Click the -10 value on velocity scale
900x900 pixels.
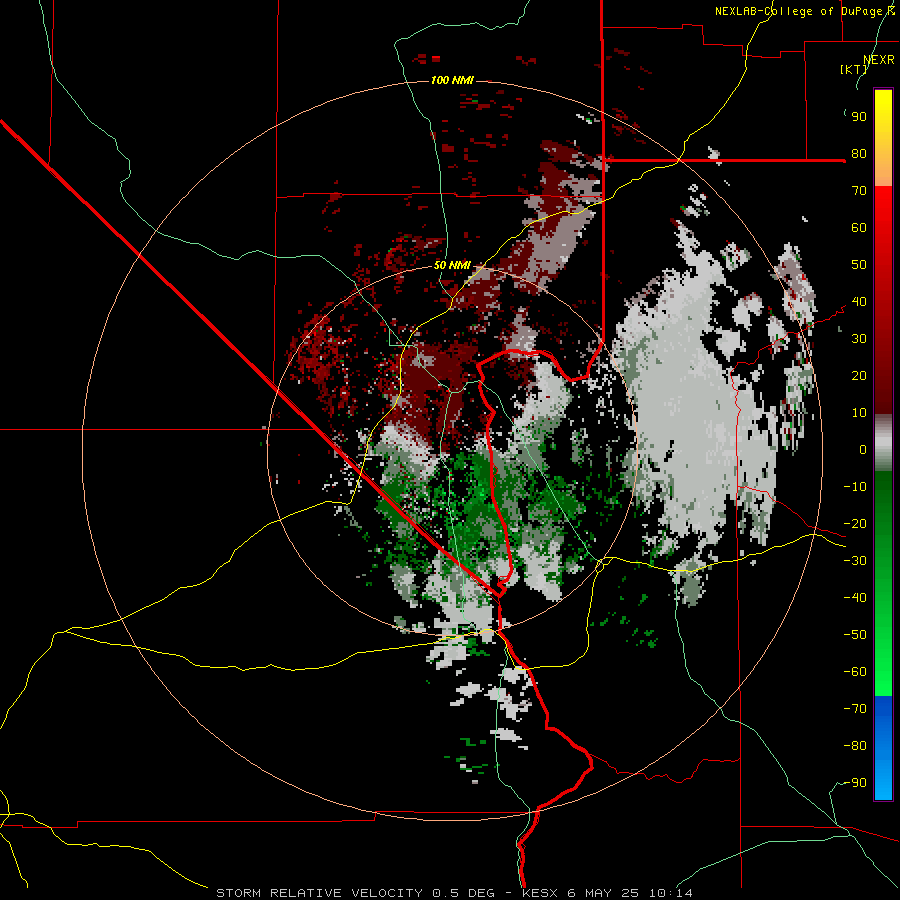click(855, 487)
